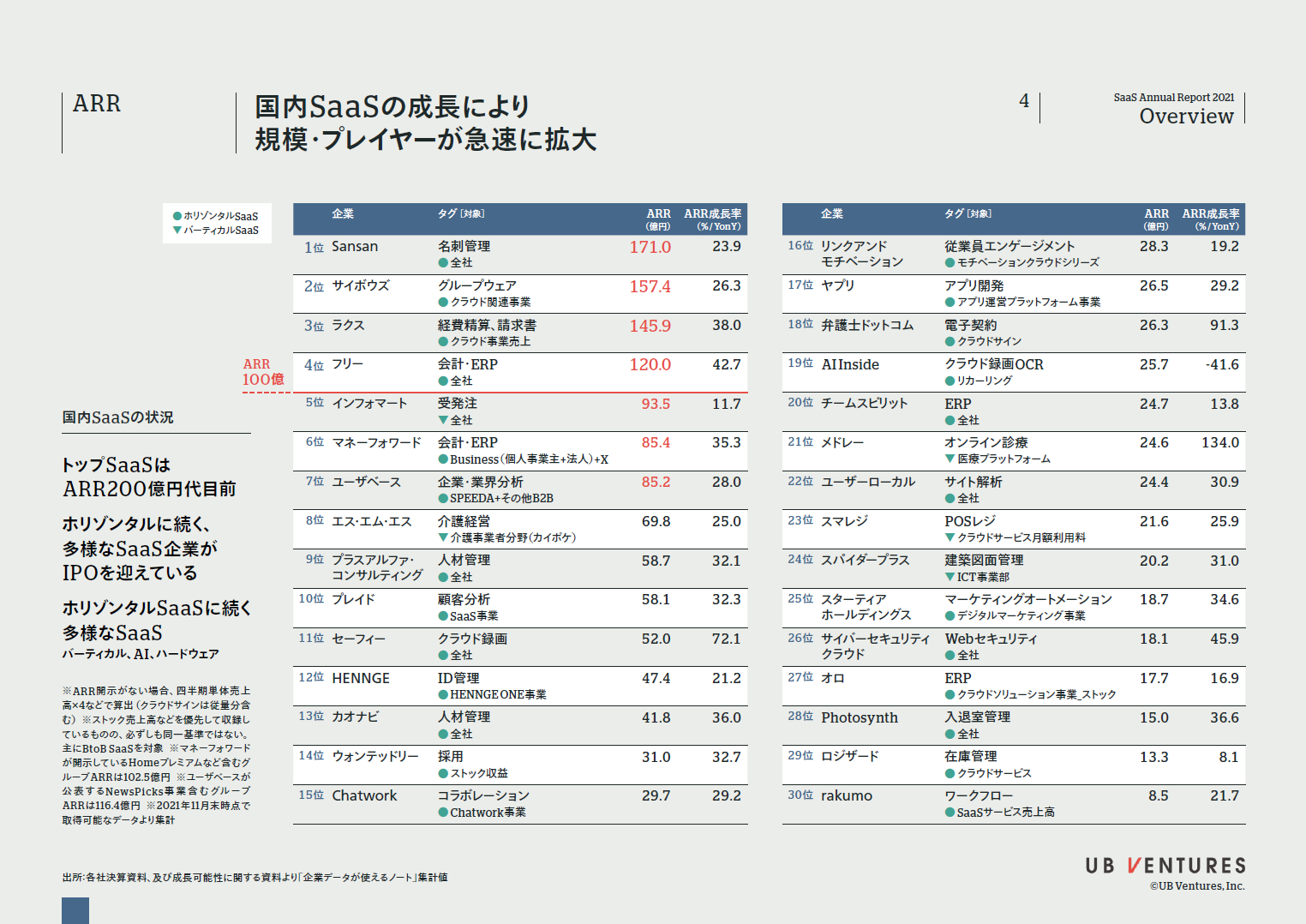Select the 91.3 growth rate value

click(x=1225, y=325)
